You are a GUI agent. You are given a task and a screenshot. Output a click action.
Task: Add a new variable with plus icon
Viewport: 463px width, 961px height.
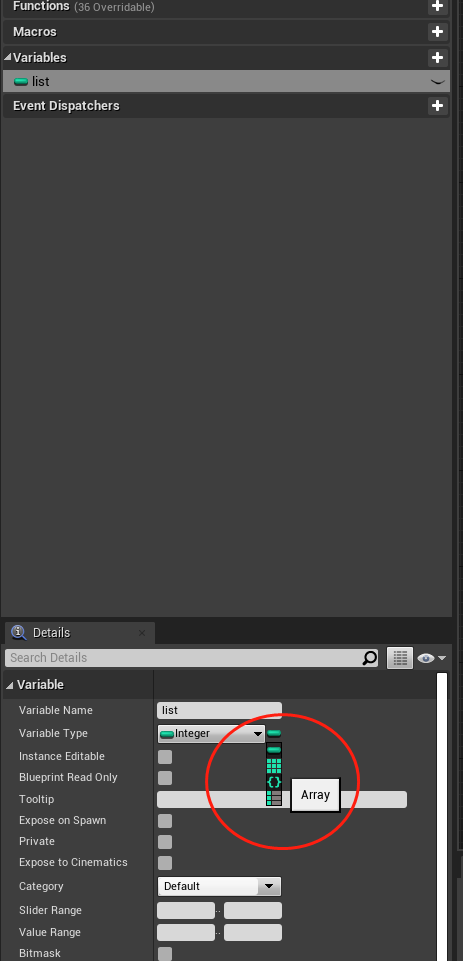pos(437,58)
